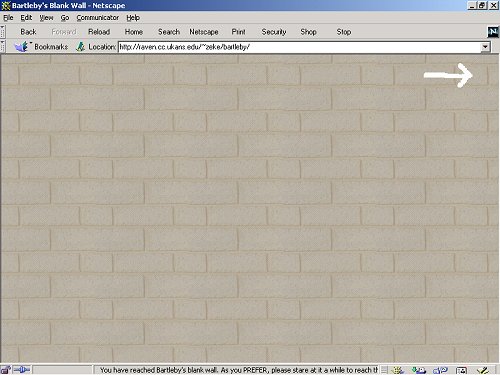Click the Netscape N logo throbber
This screenshot has width=500, height=375.
click(493, 32)
